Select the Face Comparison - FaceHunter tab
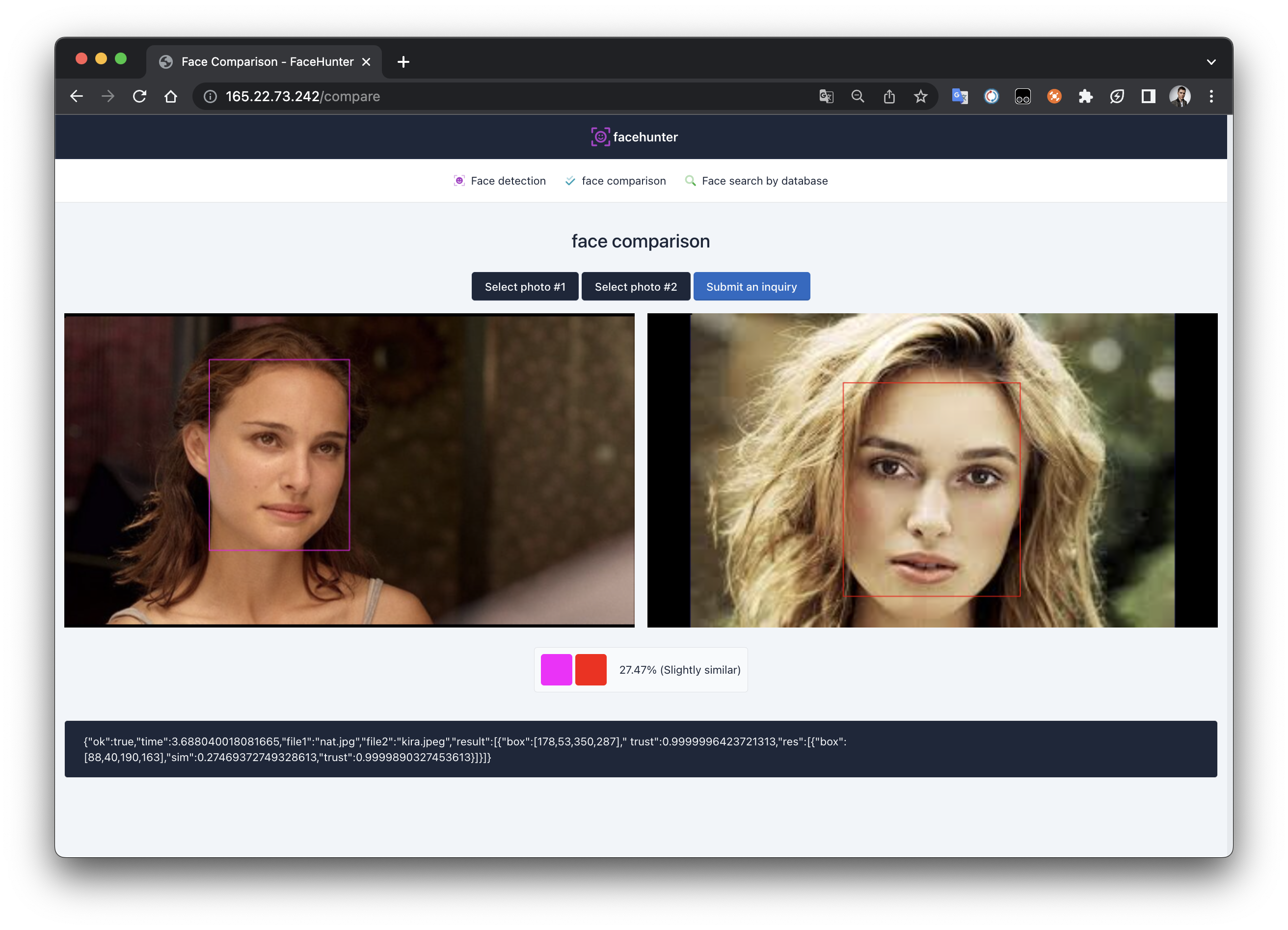 point(264,62)
